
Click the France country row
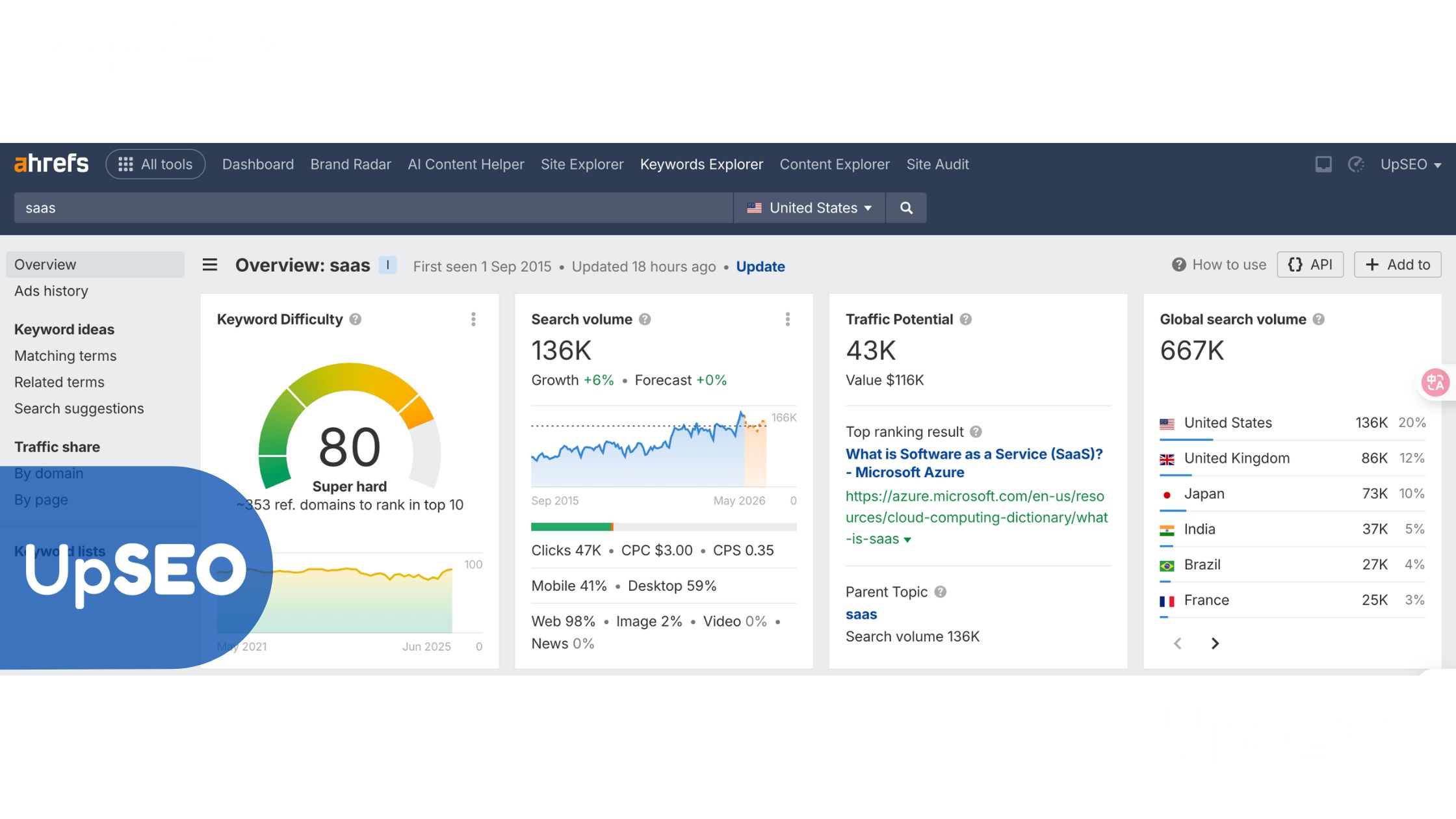[1292, 600]
